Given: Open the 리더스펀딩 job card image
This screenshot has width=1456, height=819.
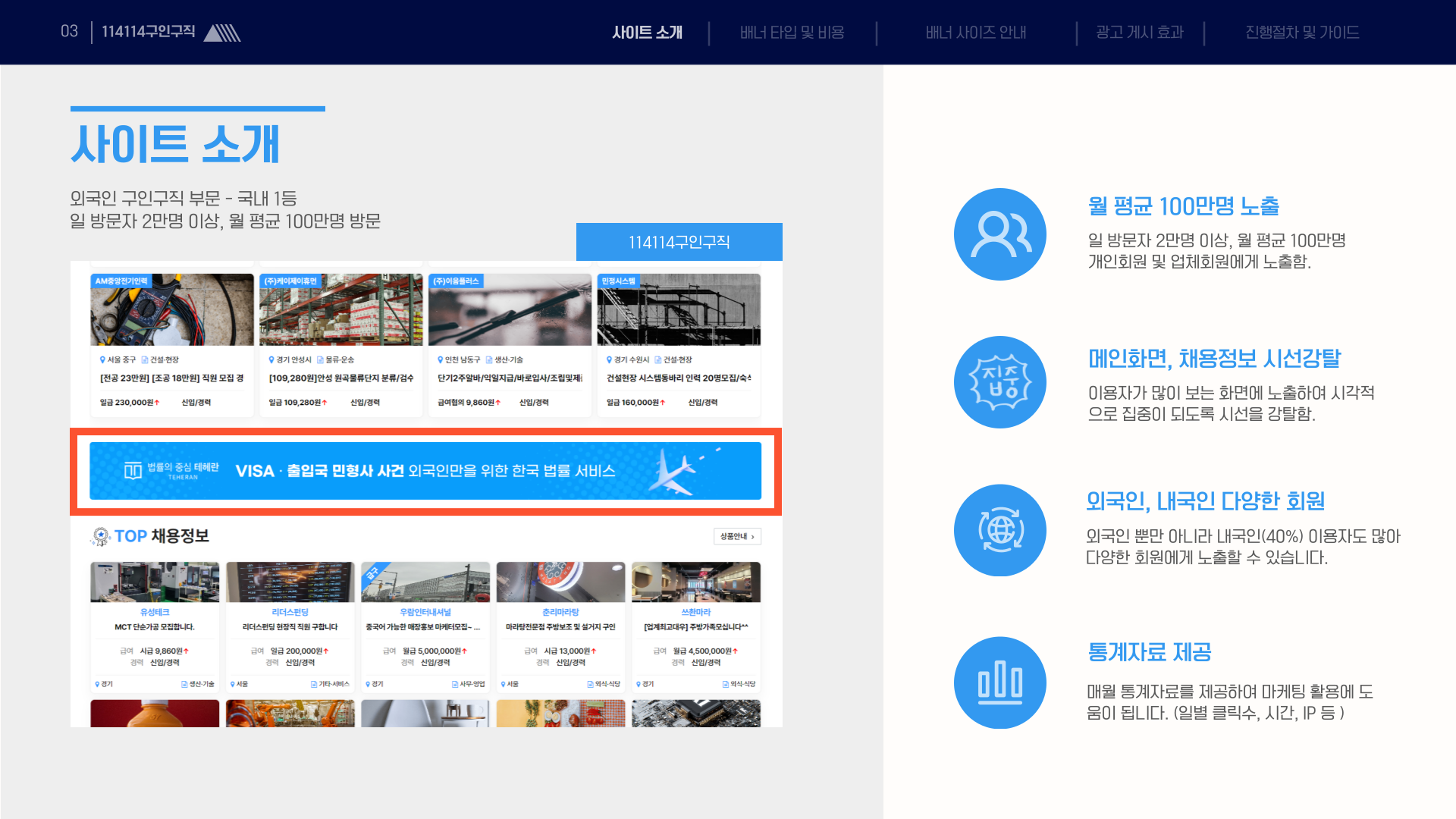Looking at the screenshot, I should pyautogui.click(x=290, y=582).
